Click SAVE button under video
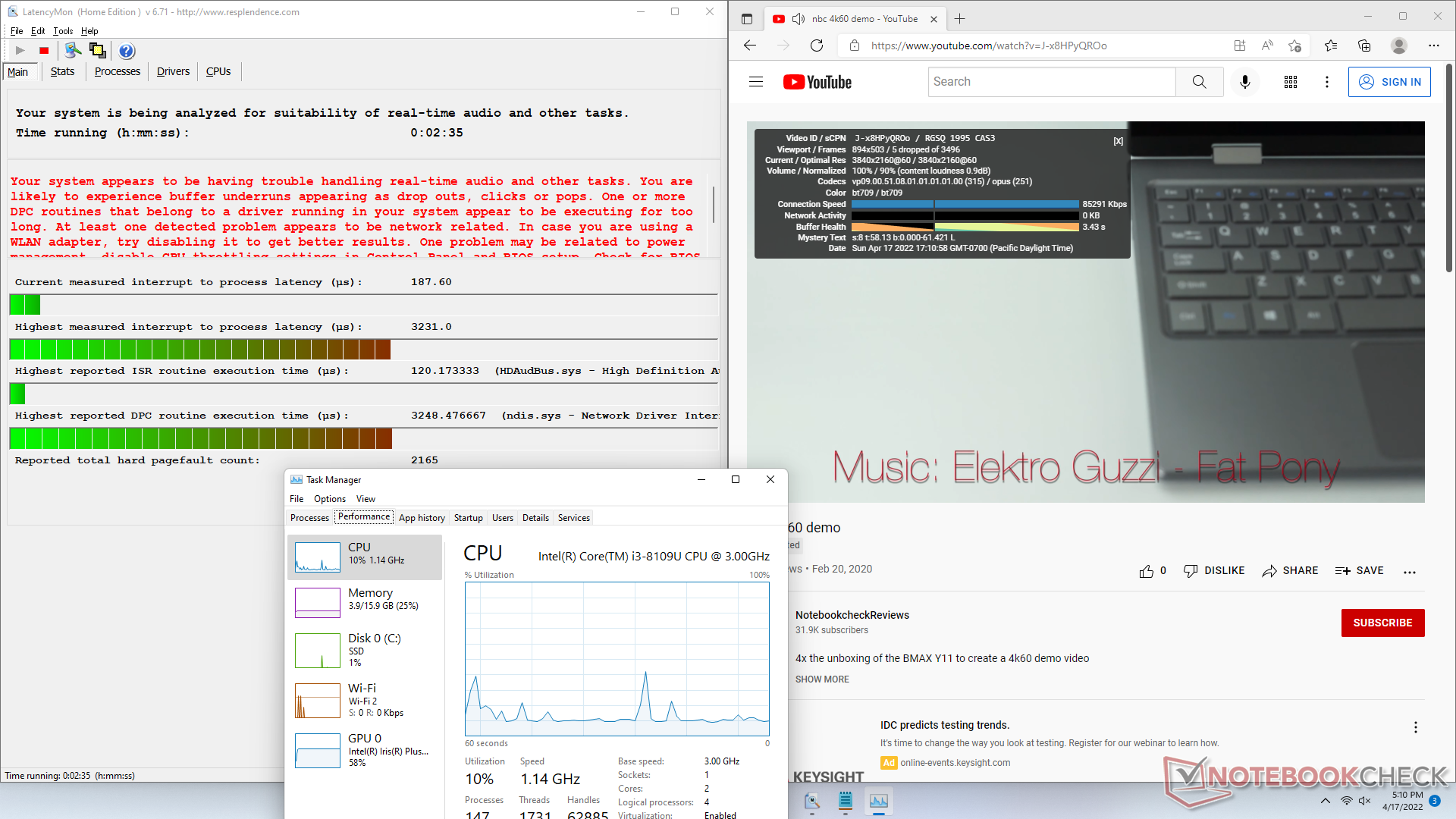Image resolution: width=1456 pixels, height=819 pixels. [1359, 571]
